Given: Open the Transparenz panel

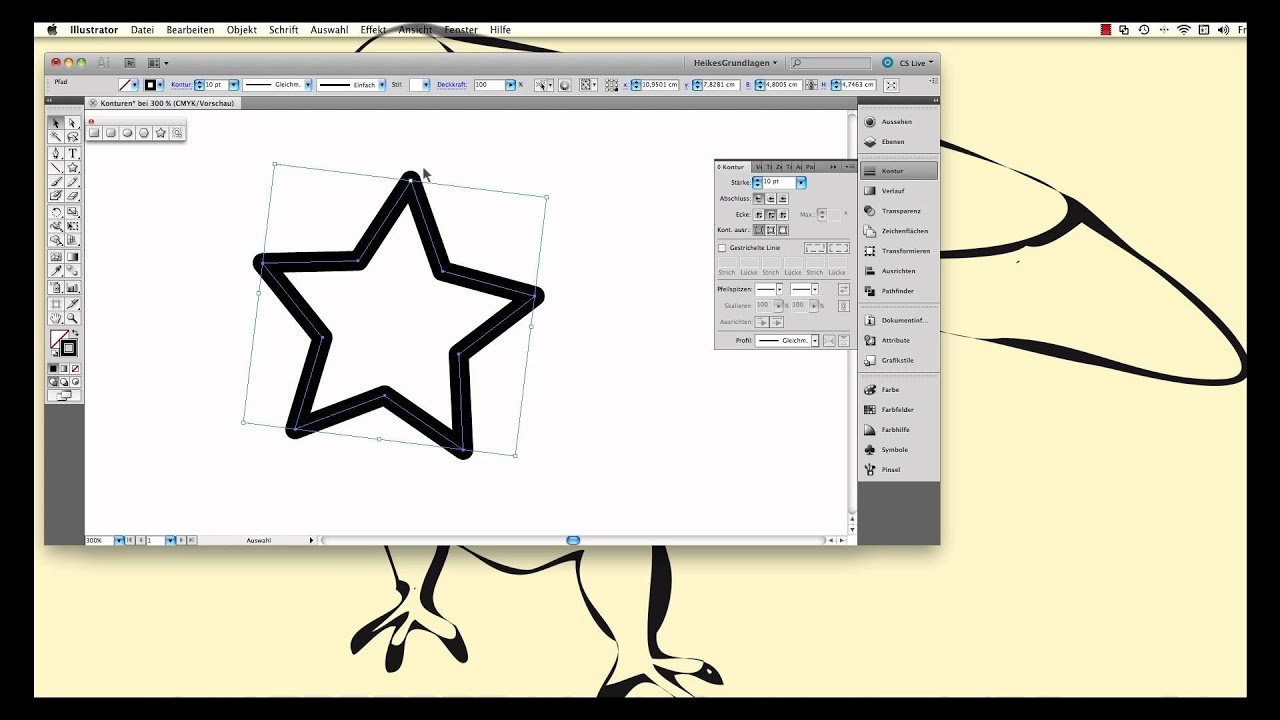Looking at the screenshot, I should pyautogui.click(x=899, y=211).
